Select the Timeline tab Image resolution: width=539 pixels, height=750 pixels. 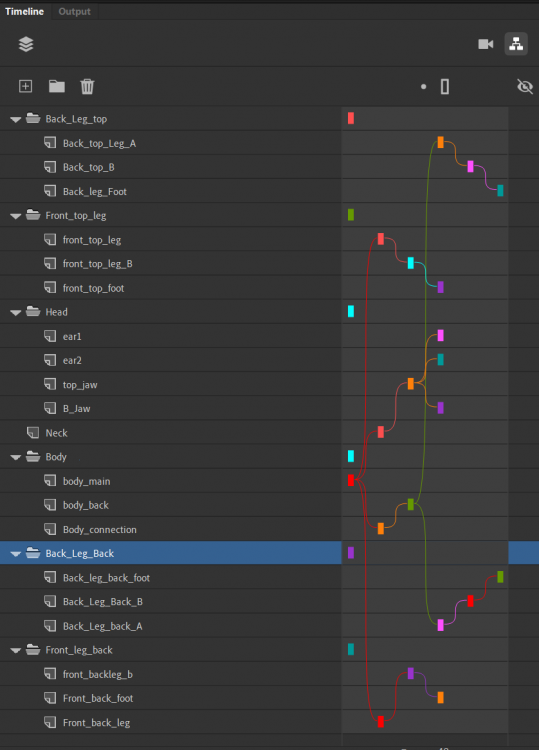[x=24, y=11]
